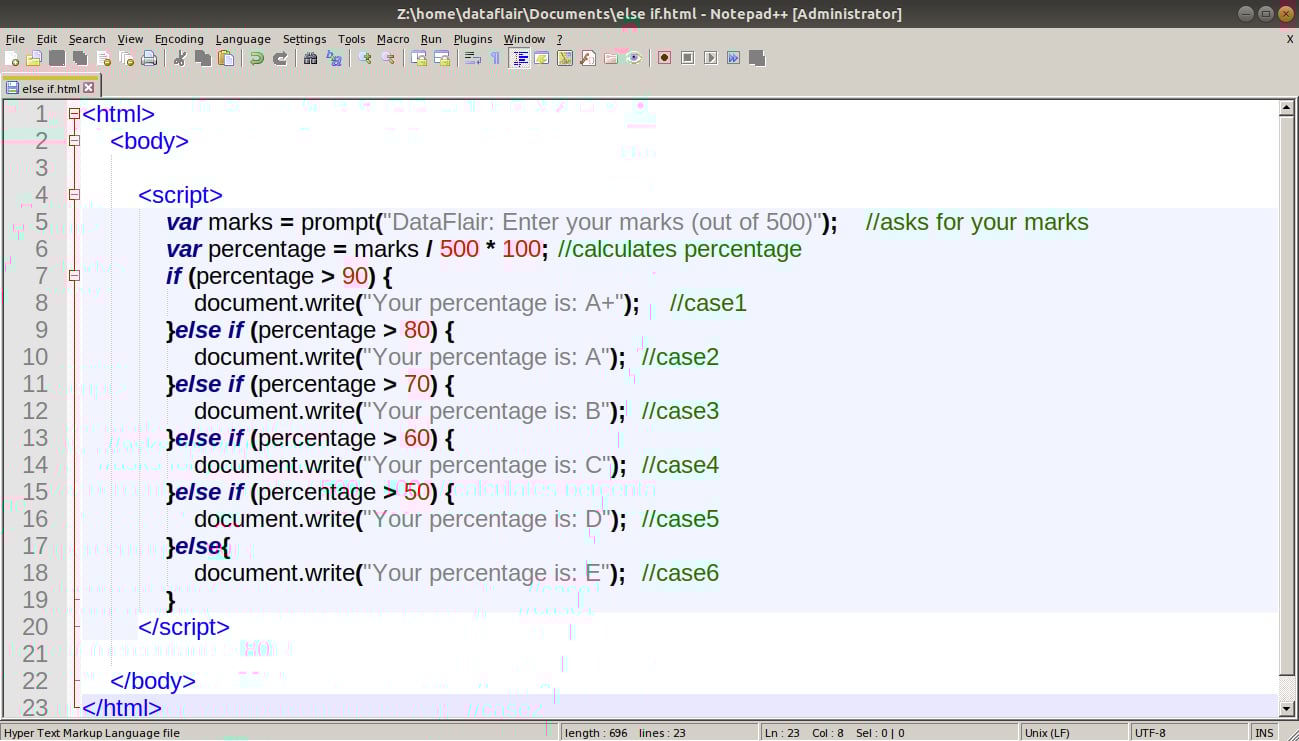Collapse the if block on line 7
1299x741 pixels.
point(74,276)
